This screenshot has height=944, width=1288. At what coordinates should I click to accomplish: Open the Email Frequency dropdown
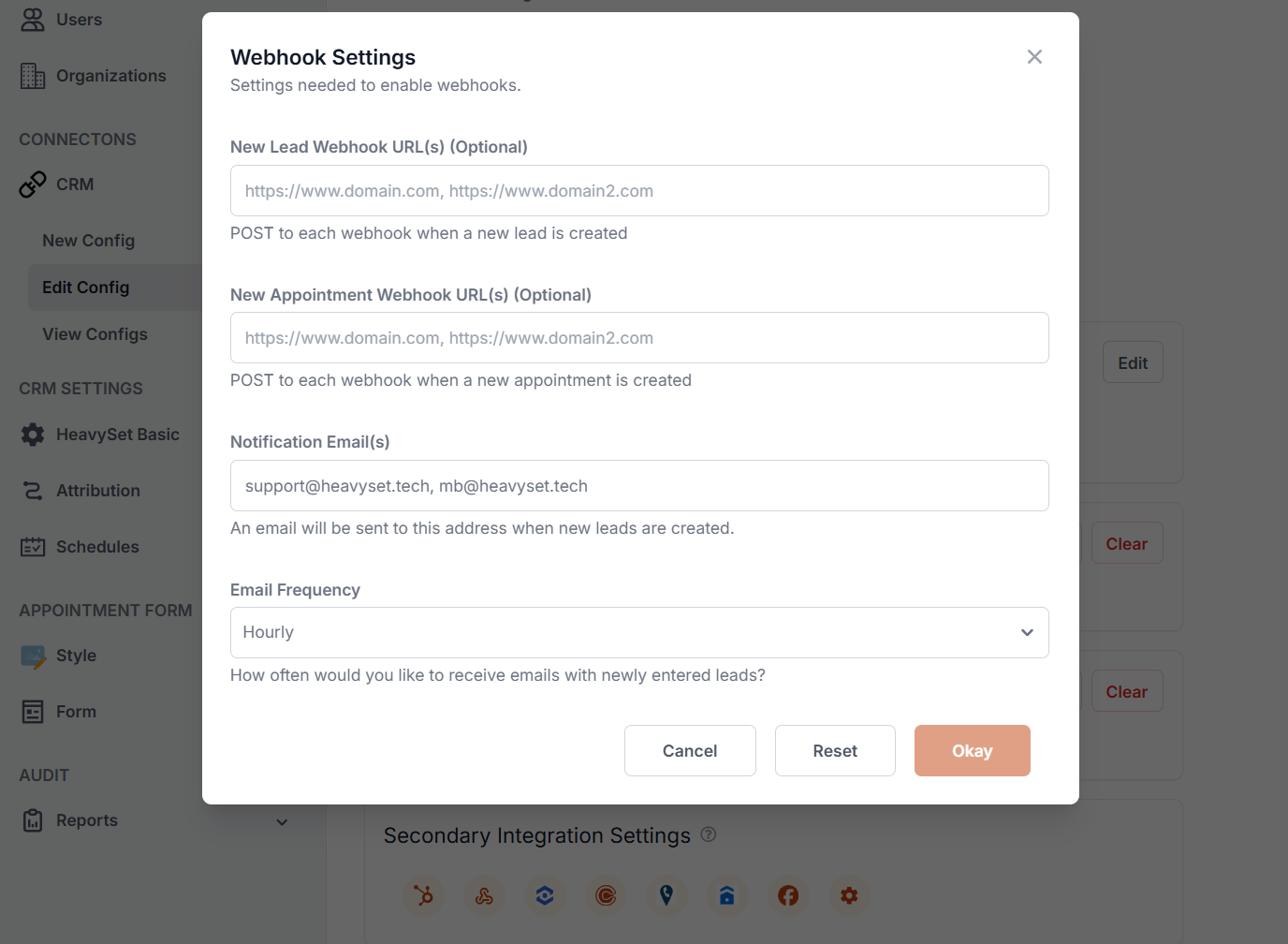click(639, 633)
